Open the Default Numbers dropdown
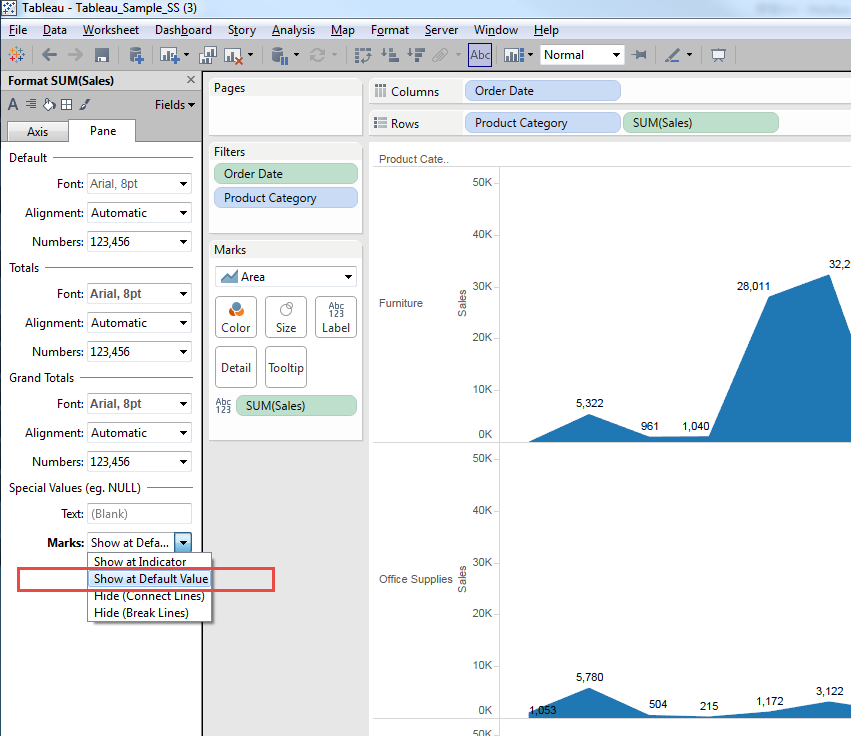 pos(139,242)
